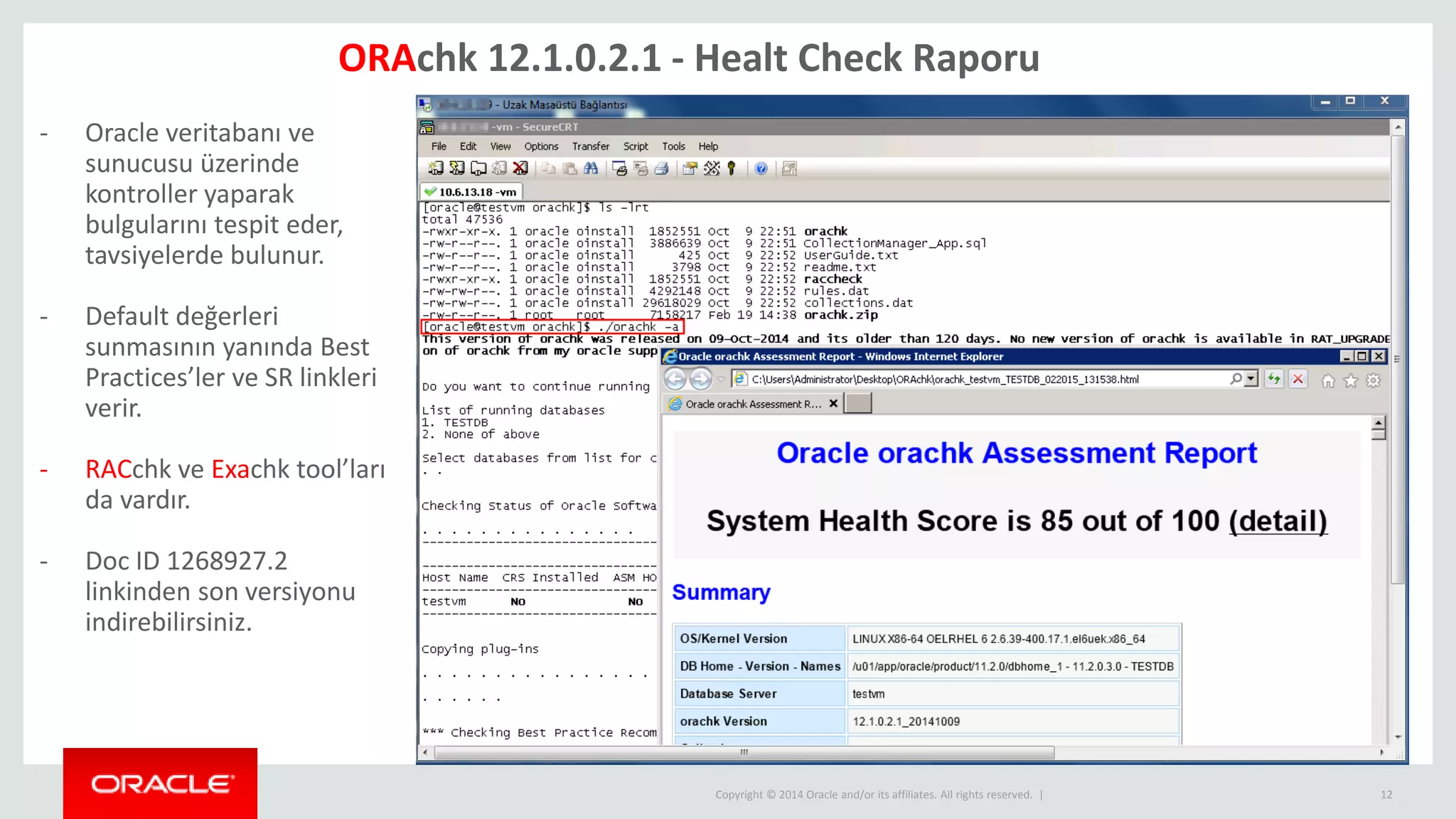Click the Print Screen icon

pos(620,168)
